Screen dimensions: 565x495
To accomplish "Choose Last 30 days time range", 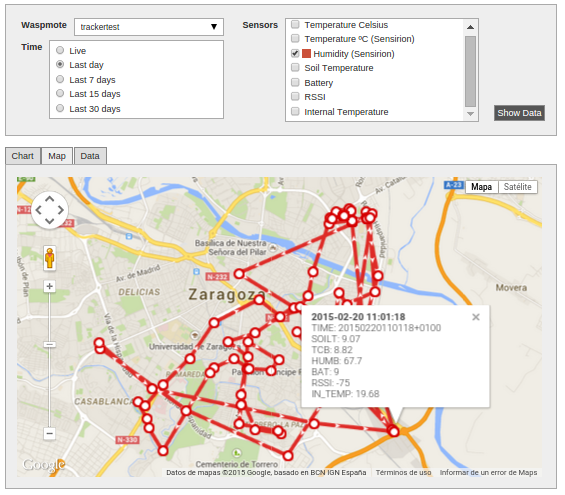I will pyautogui.click(x=60, y=108).
